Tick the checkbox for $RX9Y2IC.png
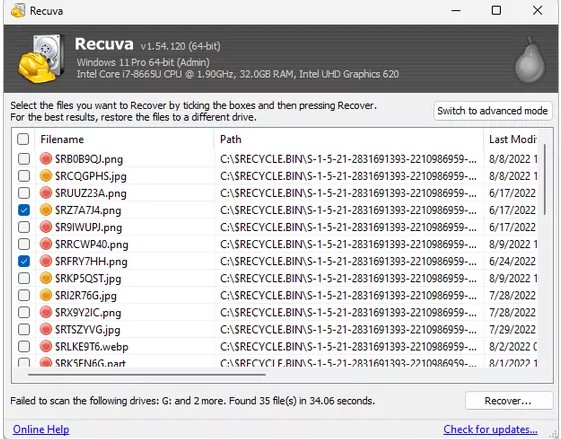Image resolution: width=561 pixels, height=439 pixels. click(24, 312)
